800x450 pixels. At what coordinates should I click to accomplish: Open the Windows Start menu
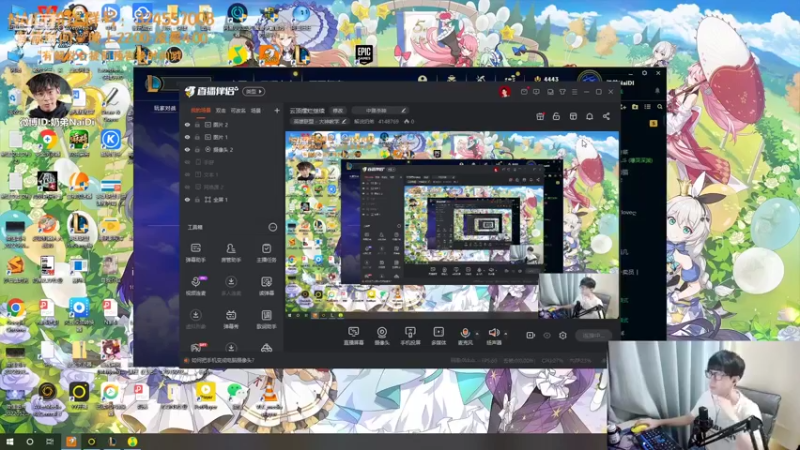(9, 442)
